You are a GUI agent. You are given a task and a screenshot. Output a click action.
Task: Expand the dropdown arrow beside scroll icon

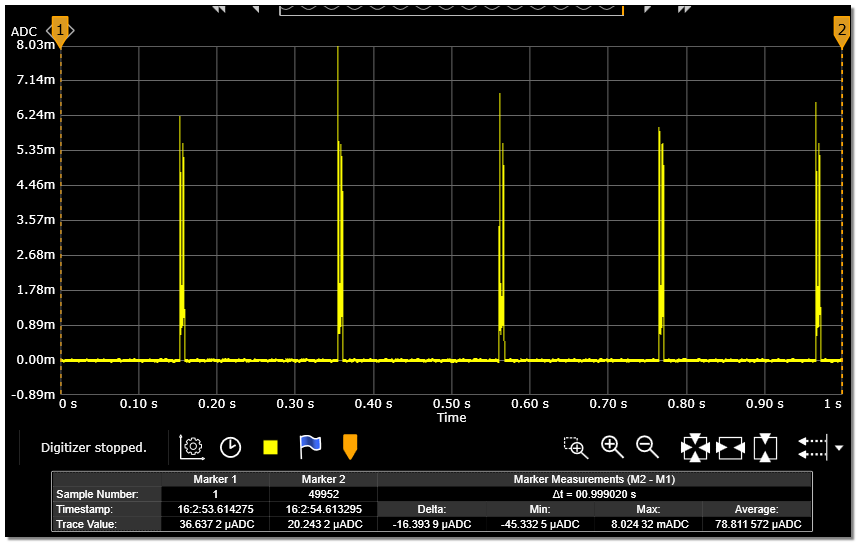coord(840,448)
